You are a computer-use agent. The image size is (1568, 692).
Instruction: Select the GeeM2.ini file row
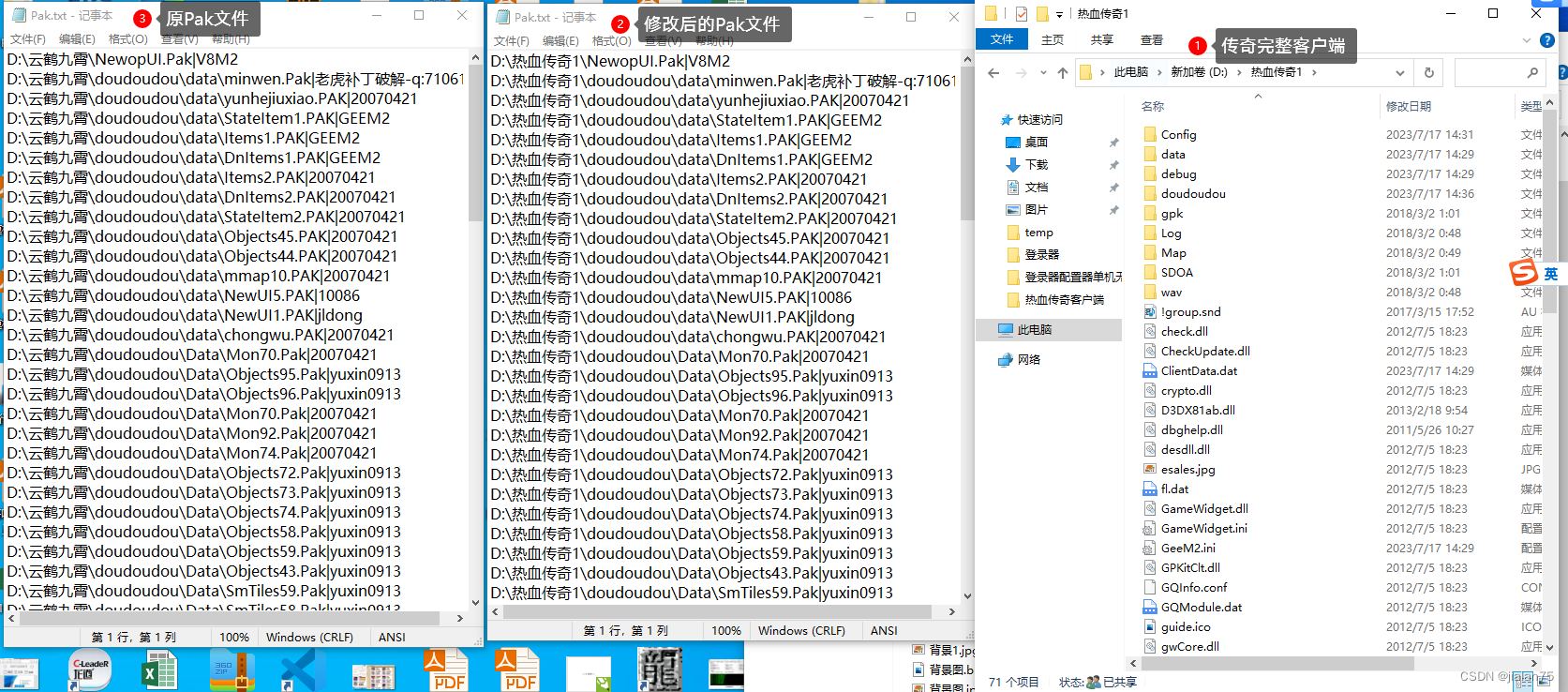(1342, 549)
